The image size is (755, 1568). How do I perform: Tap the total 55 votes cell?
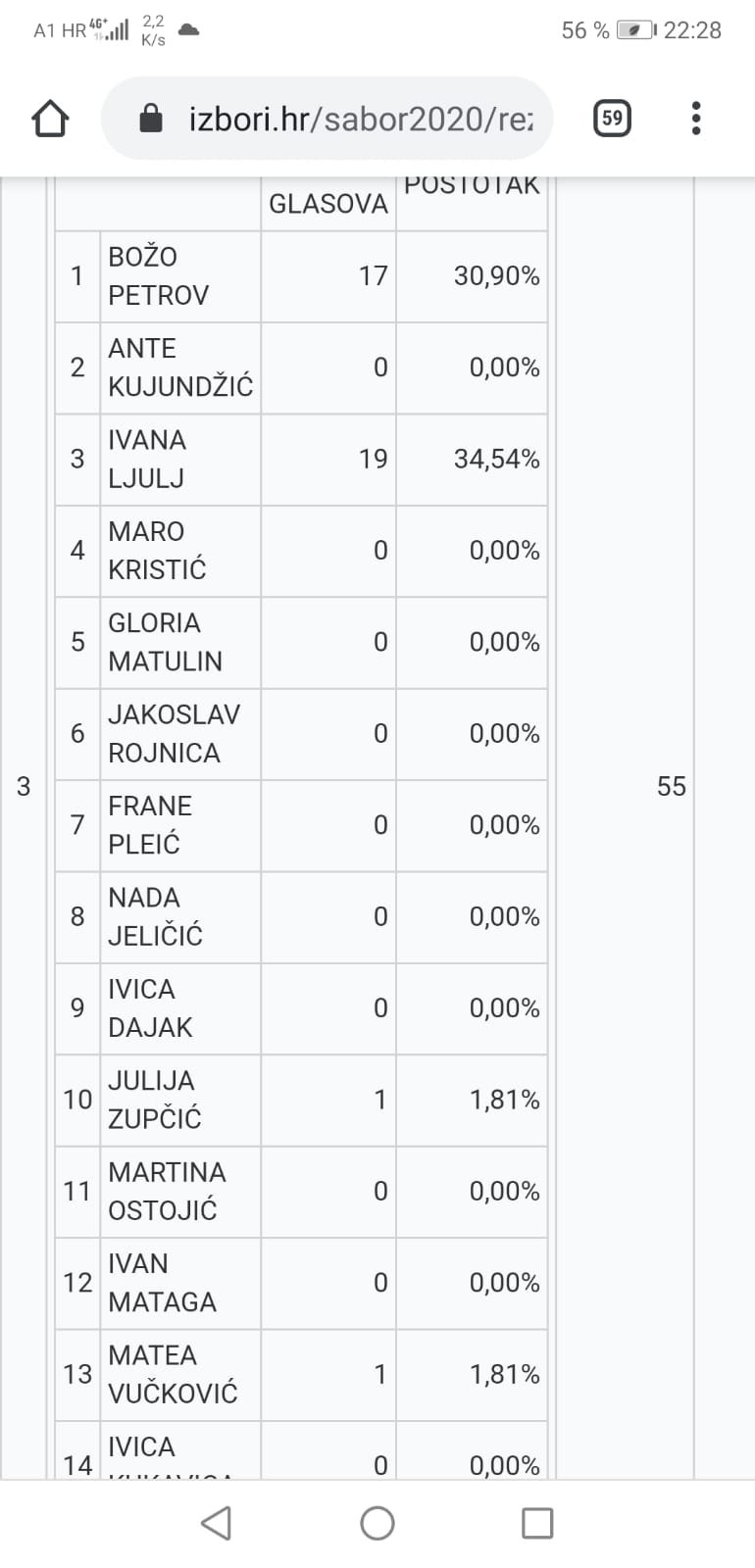tap(672, 786)
